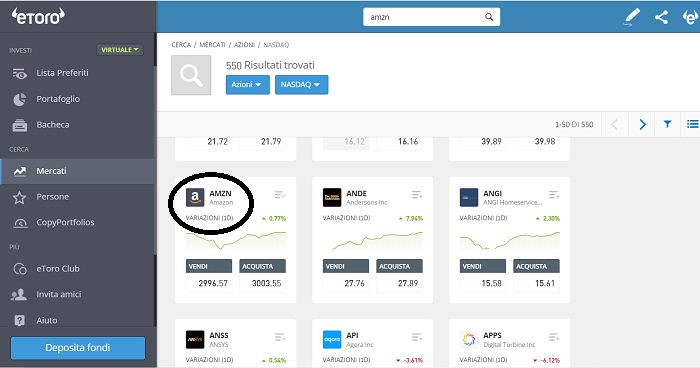The image size is (700, 368).
Task: Click the Agora Inc logo
Action: [x=332, y=339]
